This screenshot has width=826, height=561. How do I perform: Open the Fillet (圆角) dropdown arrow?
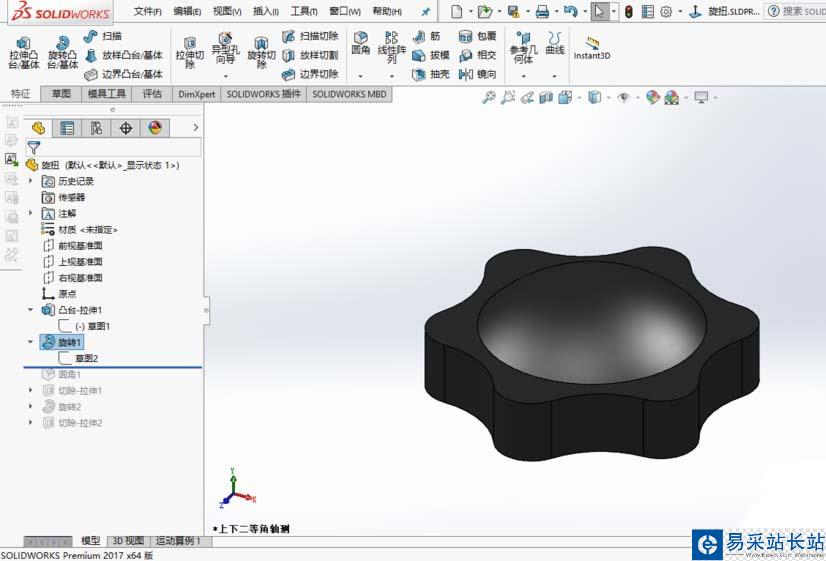coord(360,76)
